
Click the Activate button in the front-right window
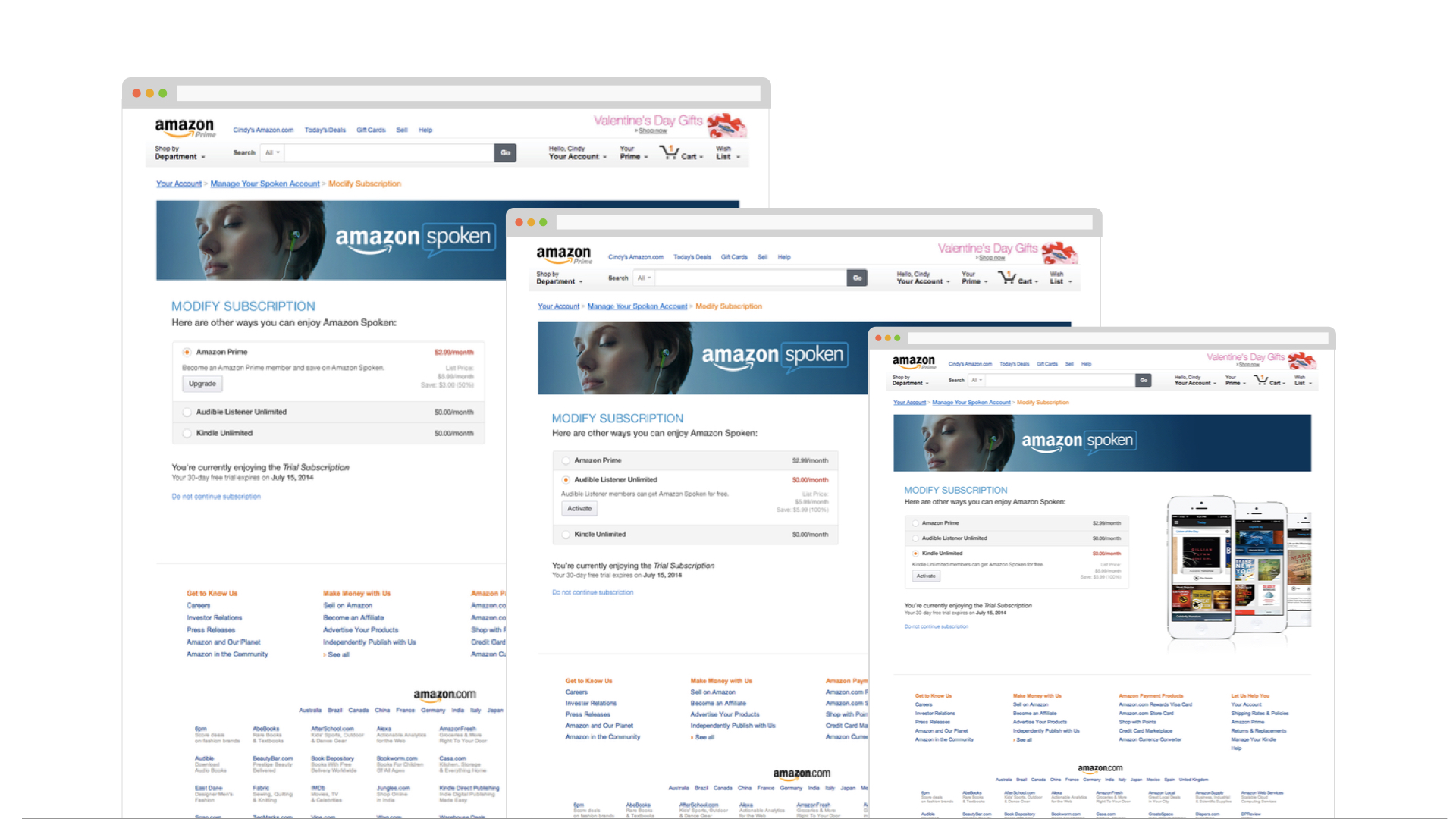tap(926, 576)
